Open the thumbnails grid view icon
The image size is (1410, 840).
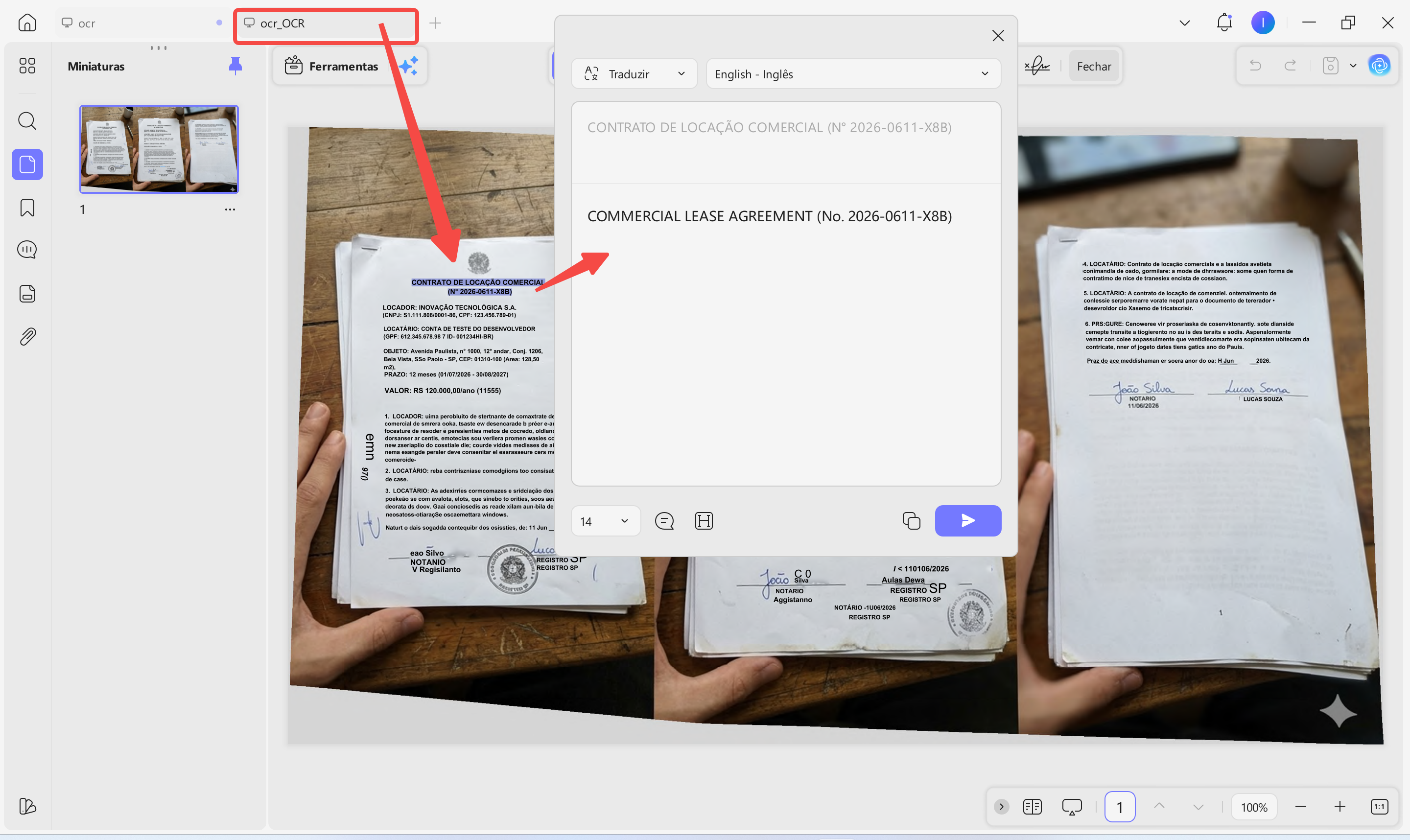[27, 66]
